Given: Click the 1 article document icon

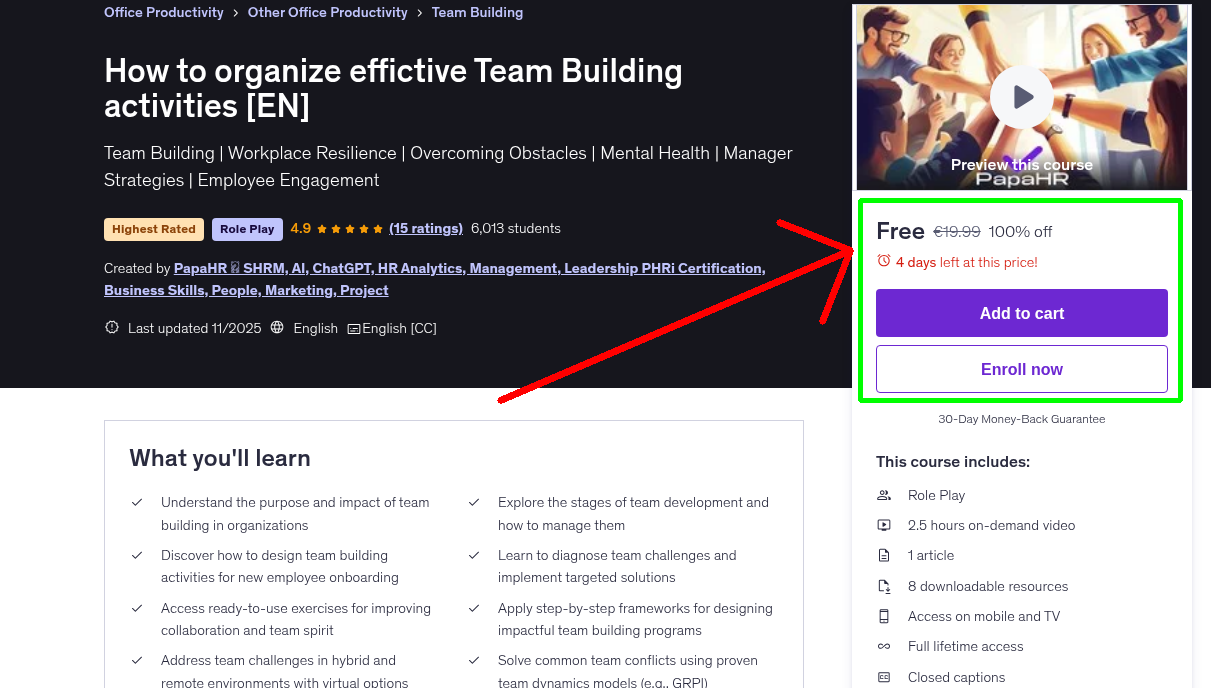Looking at the screenshot, I should [x=884, y=555].
